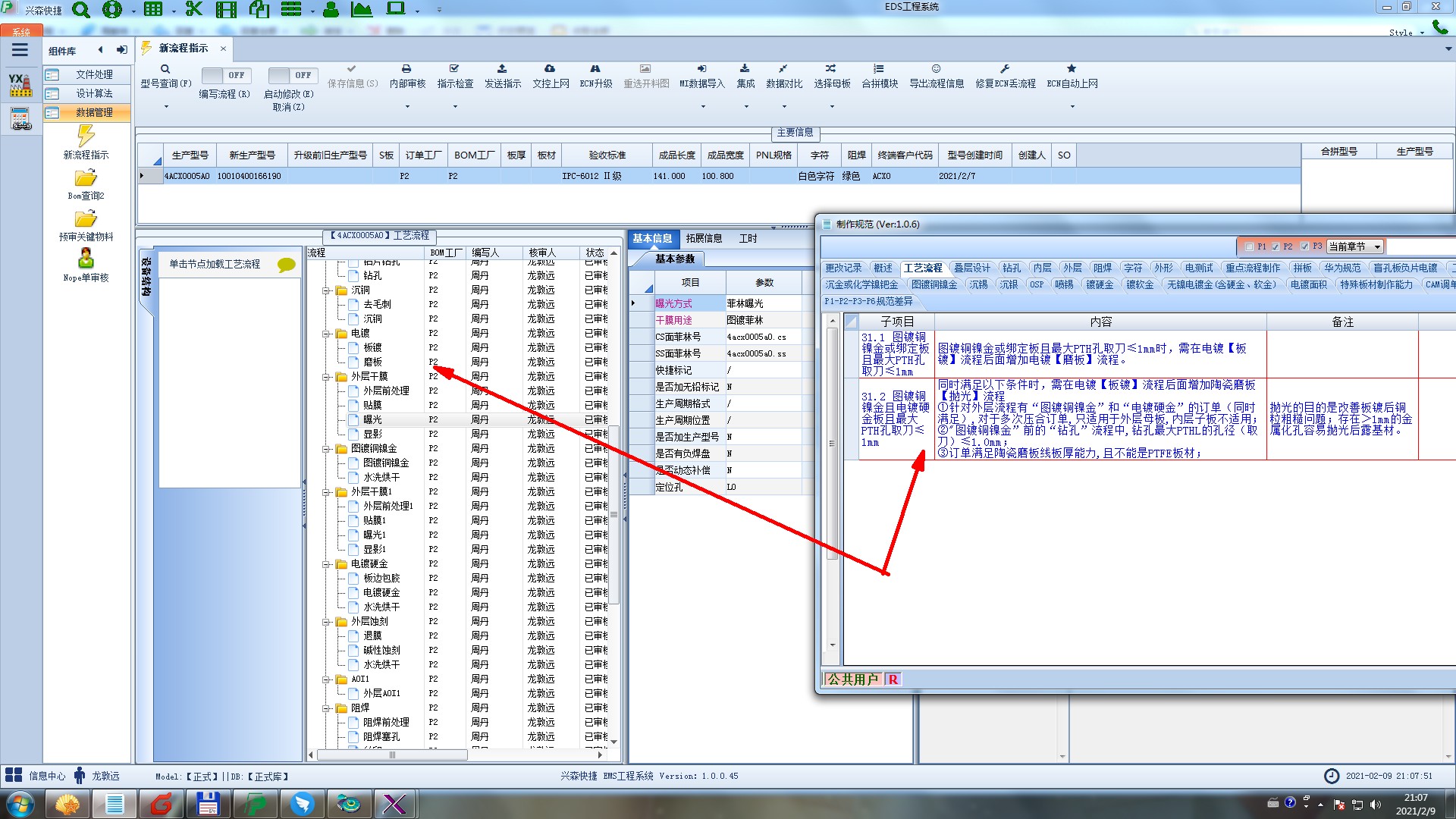Click Windows Start button

[20, 804]
